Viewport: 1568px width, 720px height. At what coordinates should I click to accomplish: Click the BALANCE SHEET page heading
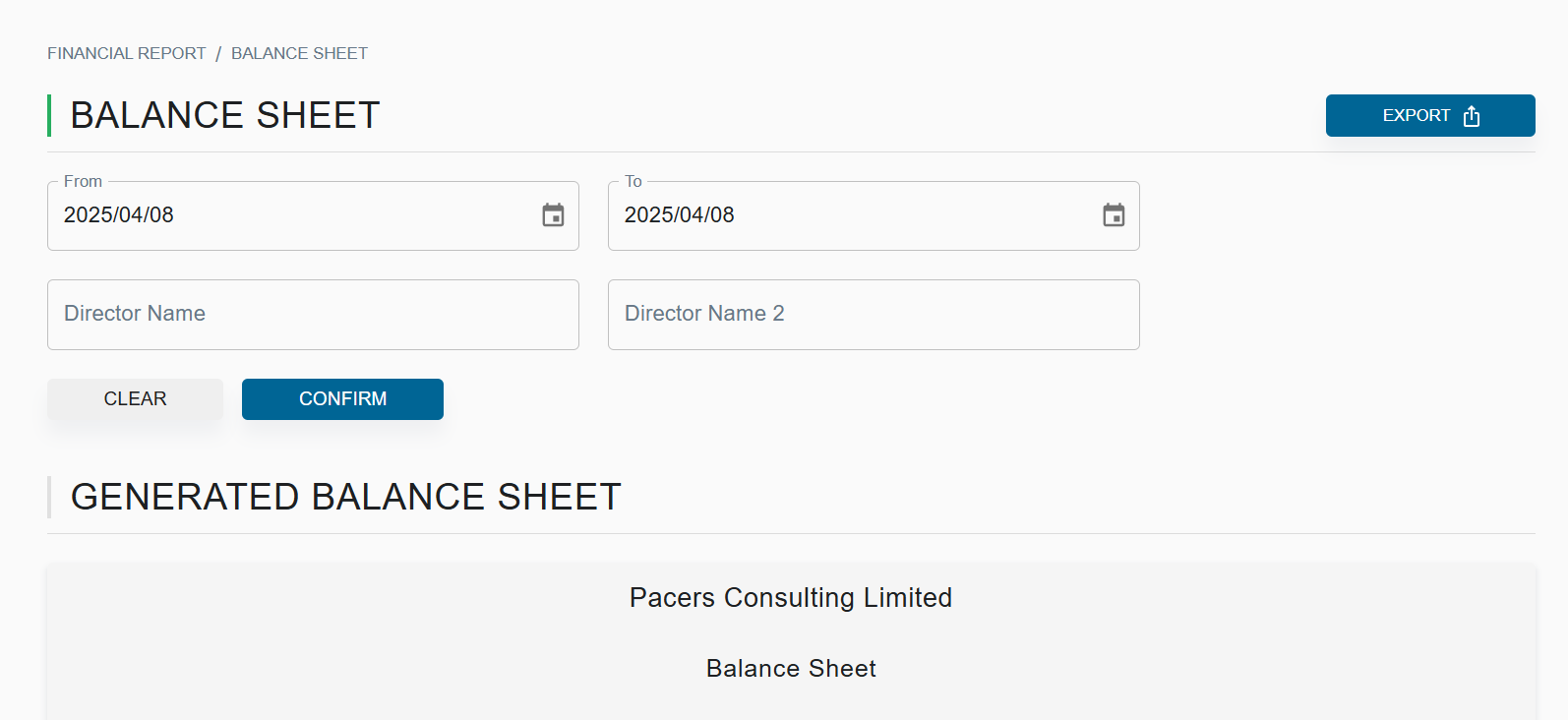pos(225,115)
